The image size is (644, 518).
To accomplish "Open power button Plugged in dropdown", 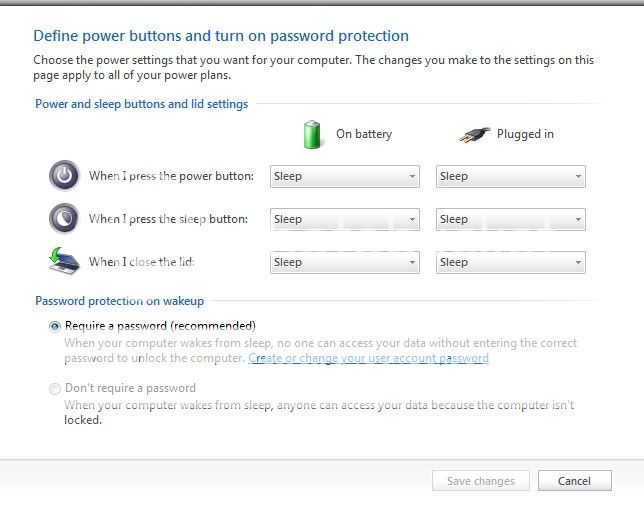I will (x=511, y=177).
